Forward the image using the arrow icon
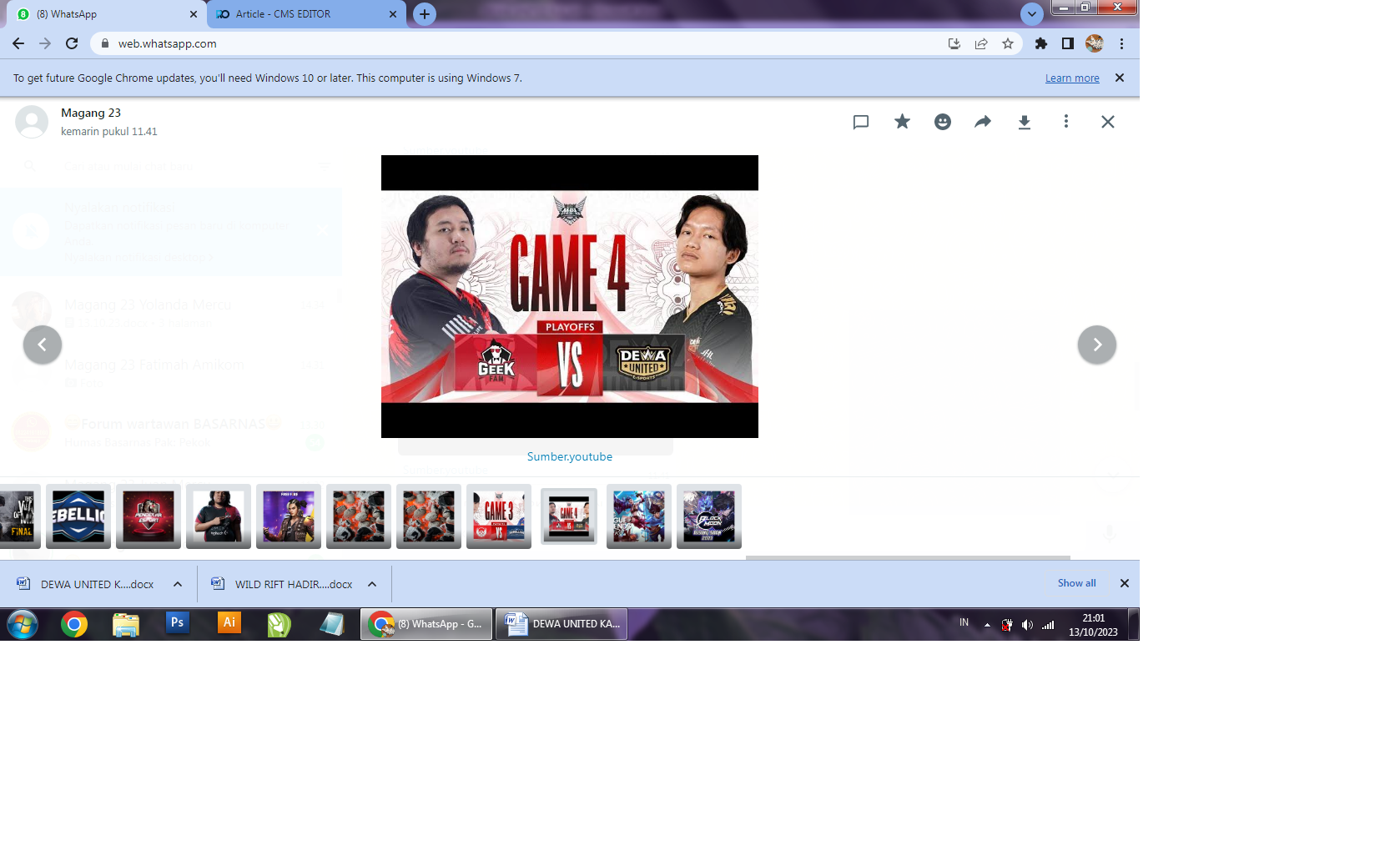The width and height of the screenshot is (1400, 861). tap(983, 122)
